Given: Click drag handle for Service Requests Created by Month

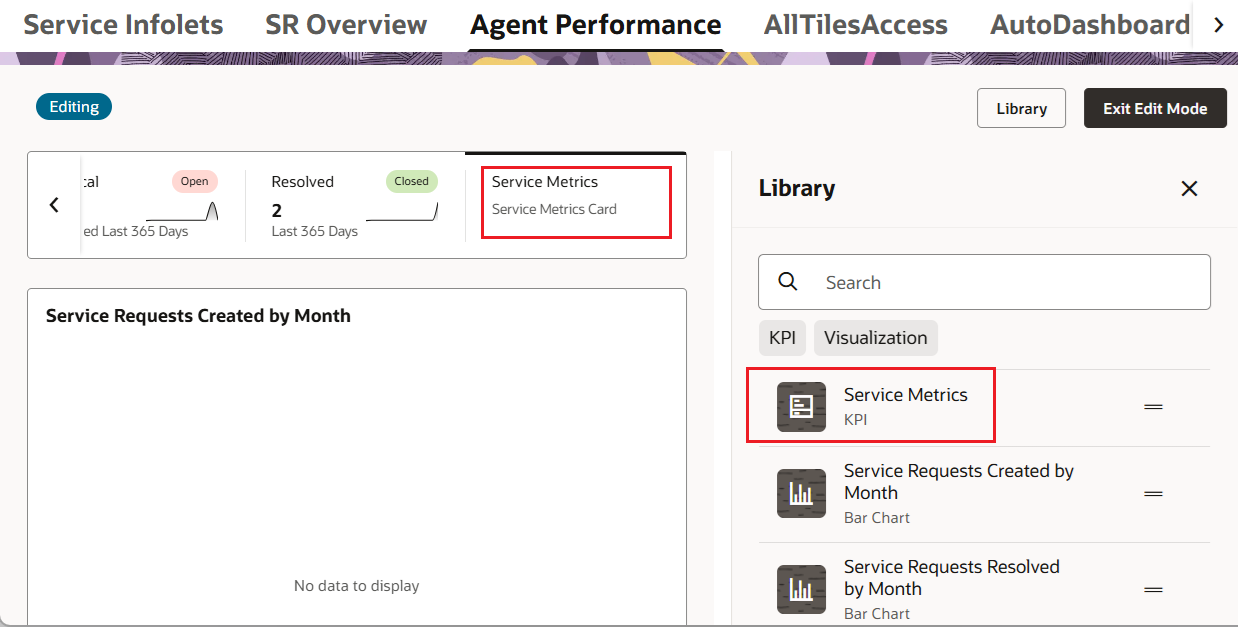Looking at the screenshot, I should point(1153,494).
